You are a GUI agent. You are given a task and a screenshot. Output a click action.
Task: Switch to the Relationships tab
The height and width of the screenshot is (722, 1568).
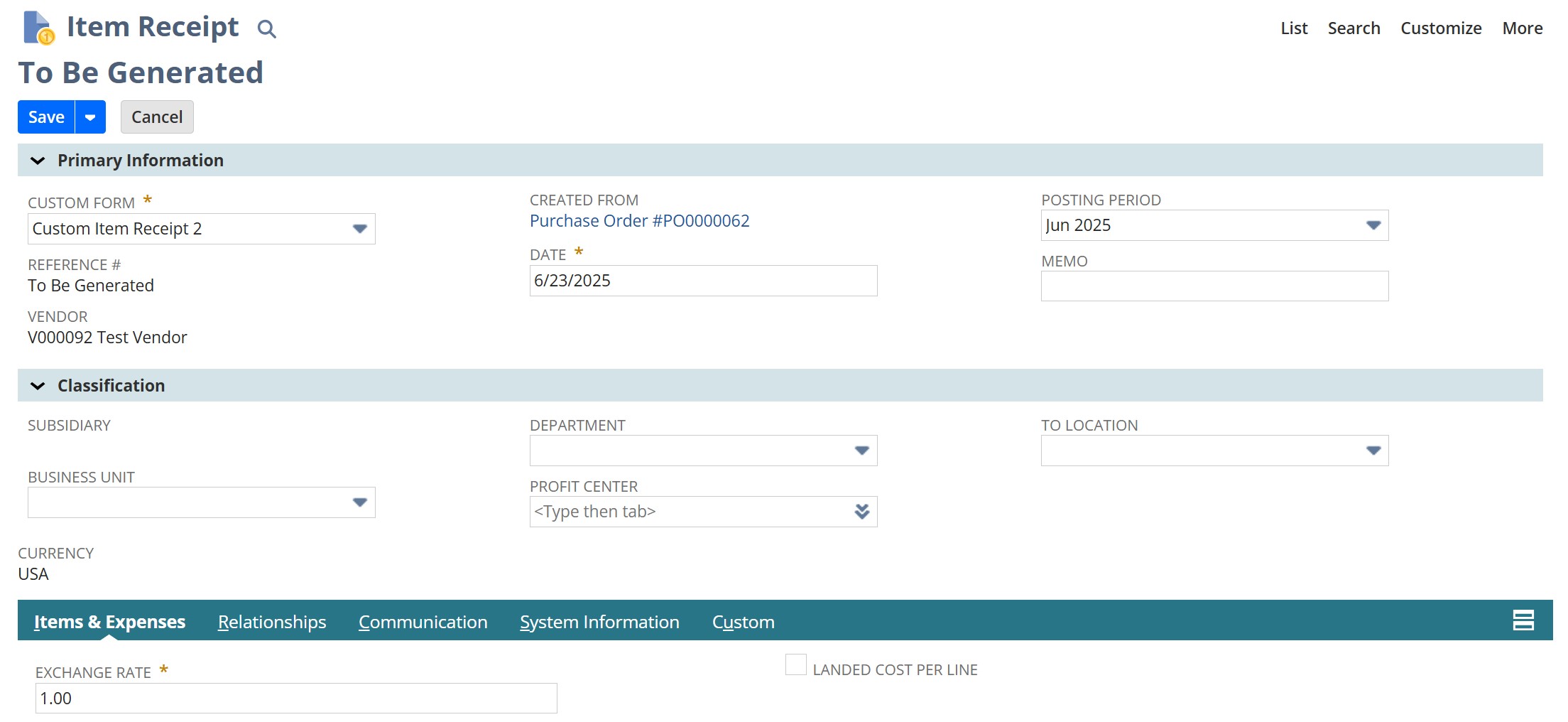[272, 622]
